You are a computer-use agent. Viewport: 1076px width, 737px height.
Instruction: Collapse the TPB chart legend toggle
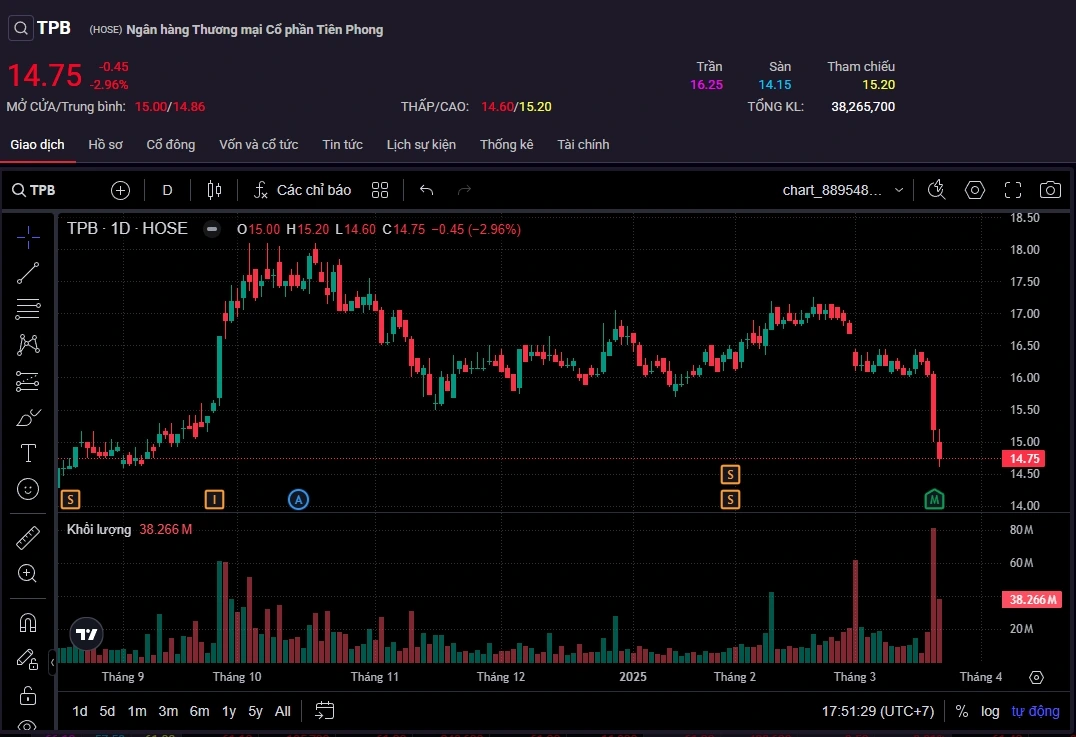click(212, 229)
